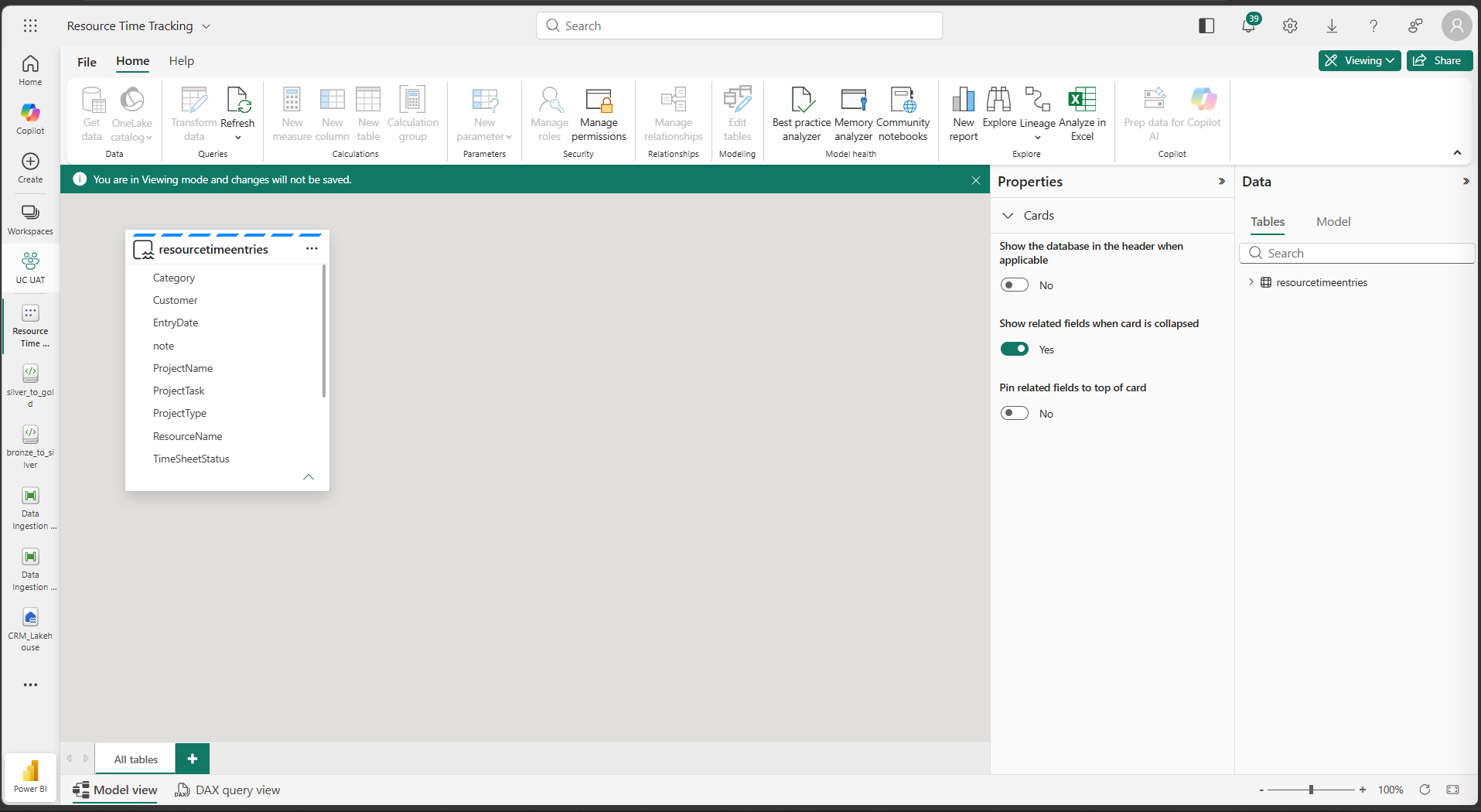Click the top Search box
The width and height of the screenshot is (1481, 812).
[x=739, y=26]
